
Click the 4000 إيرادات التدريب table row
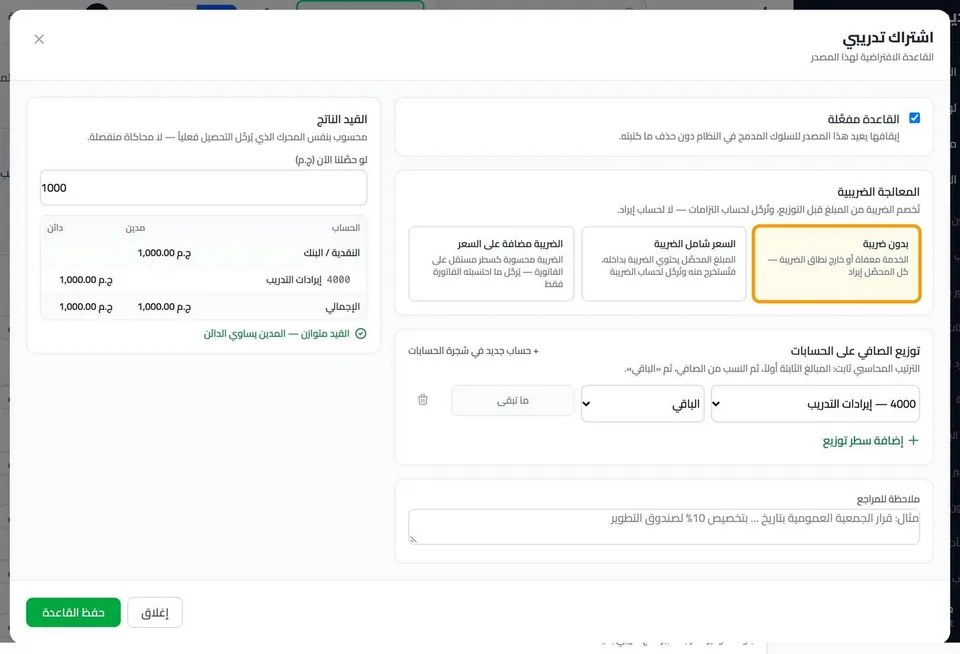[203, 280]
